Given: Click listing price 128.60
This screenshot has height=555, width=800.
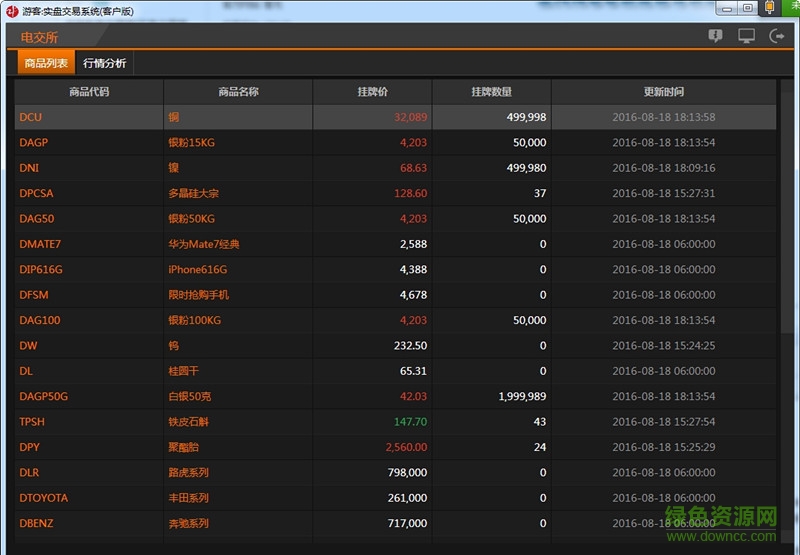Looking at the screenshot, I should pos(411,193).
